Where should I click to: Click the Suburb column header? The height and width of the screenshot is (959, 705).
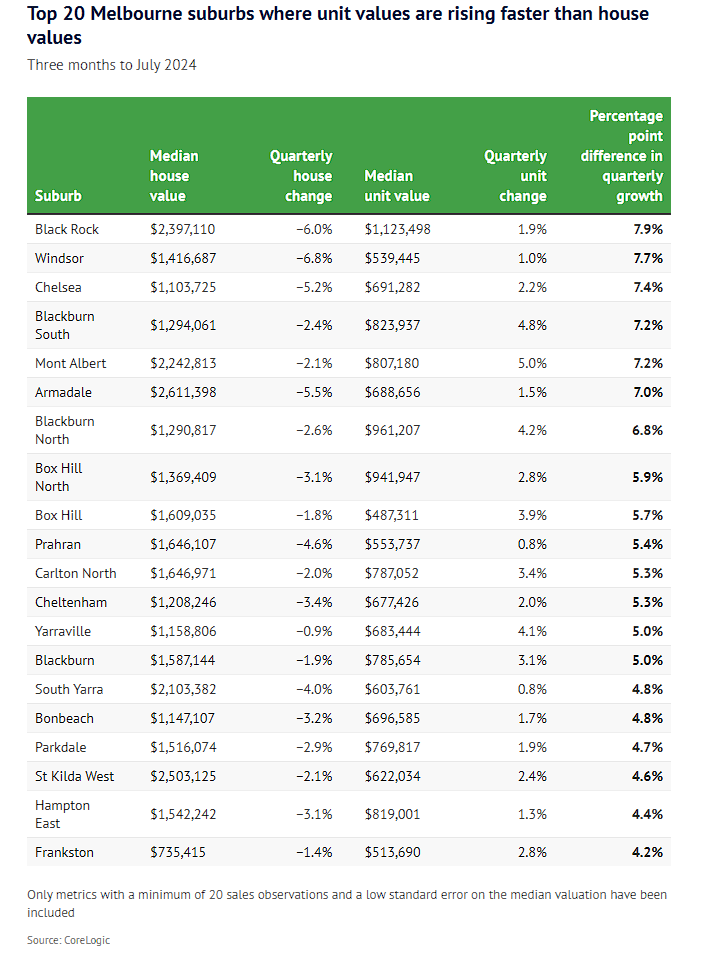pyautogui.click(x=58, y=196)
